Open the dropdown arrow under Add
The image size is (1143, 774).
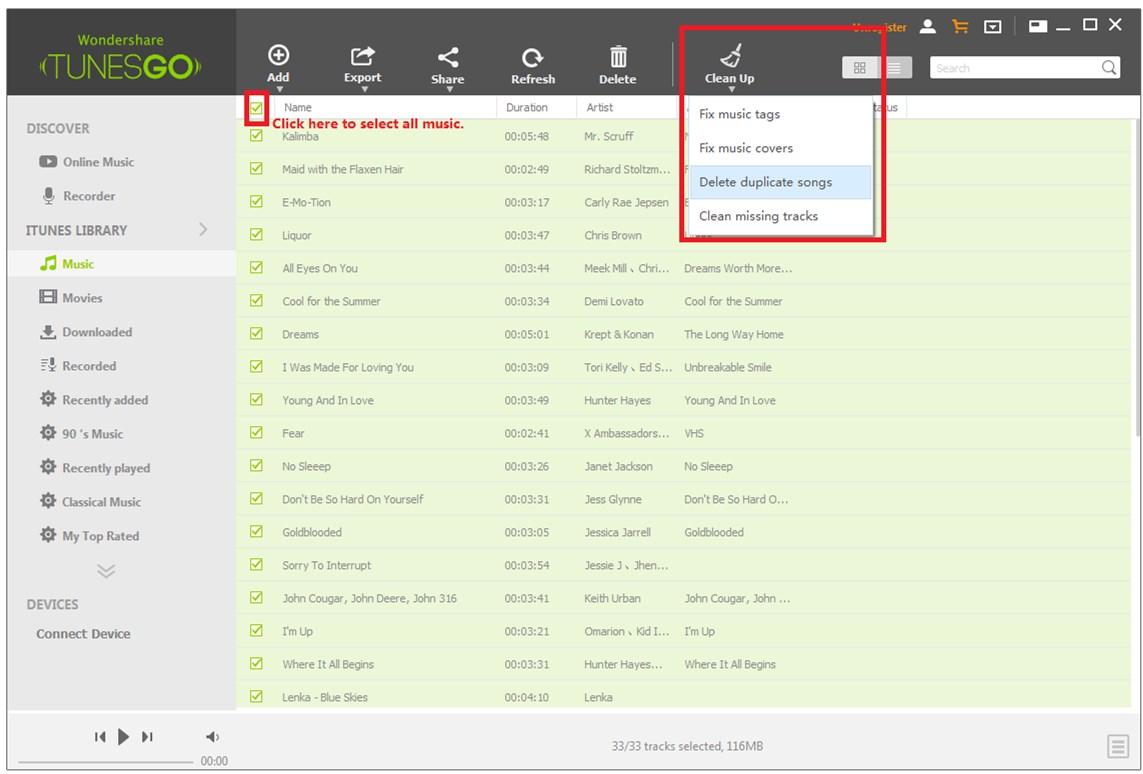point(278,90)
